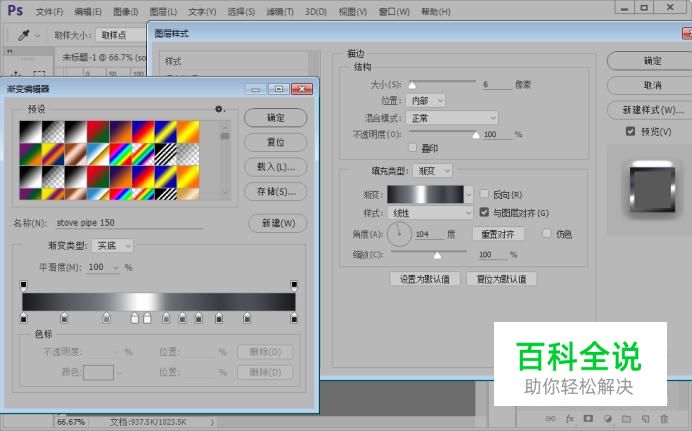The image size is (692, 431).
Task: Open the 图像(I) menu
Action: (126, 11)
